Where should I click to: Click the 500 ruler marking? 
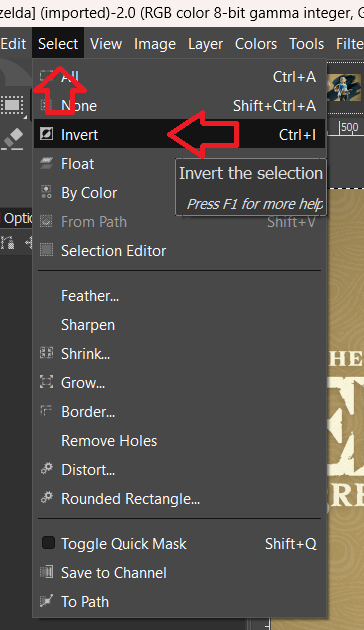[349, 128]
